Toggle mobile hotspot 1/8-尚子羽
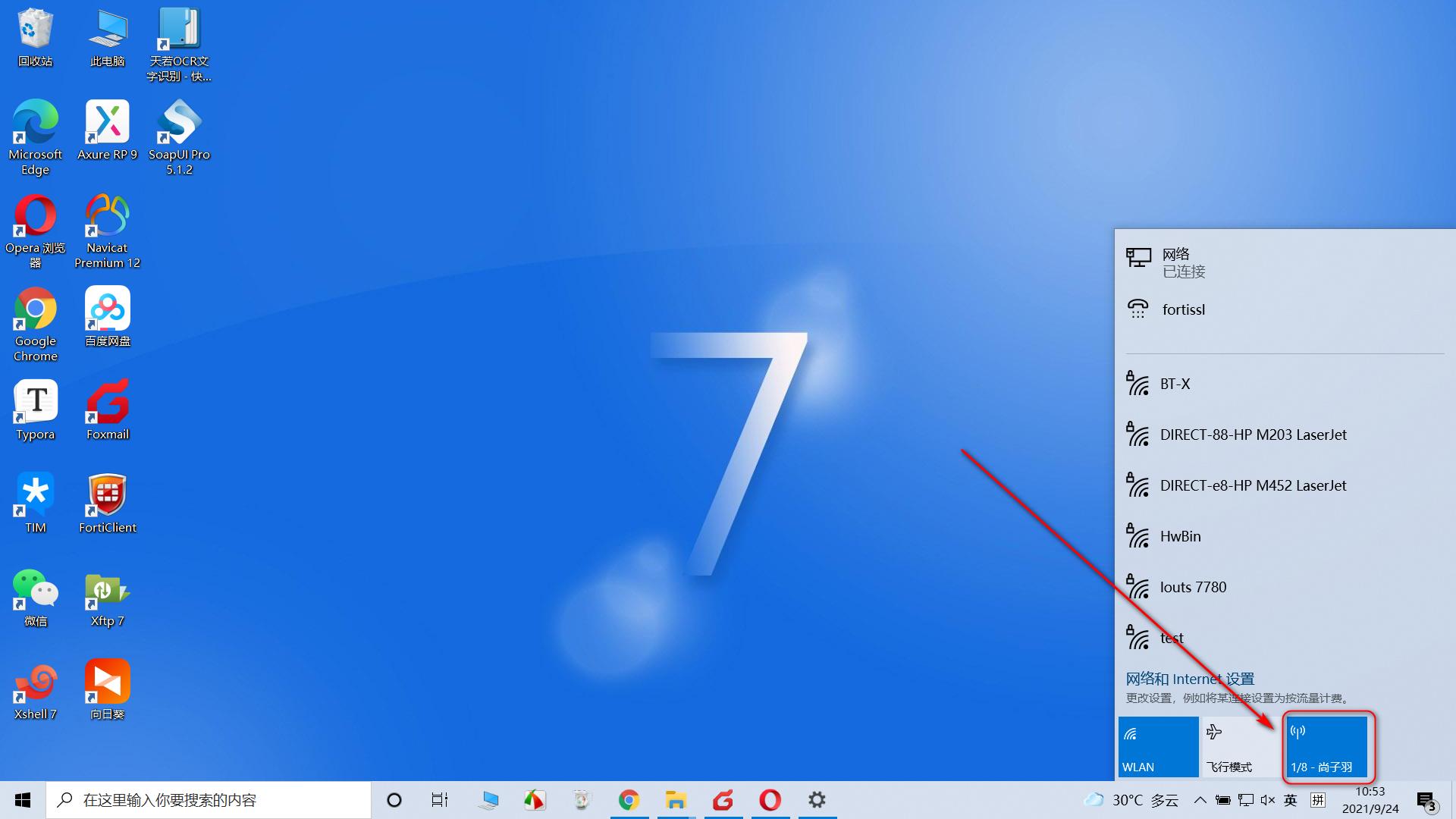 (x=1325, y=746)
